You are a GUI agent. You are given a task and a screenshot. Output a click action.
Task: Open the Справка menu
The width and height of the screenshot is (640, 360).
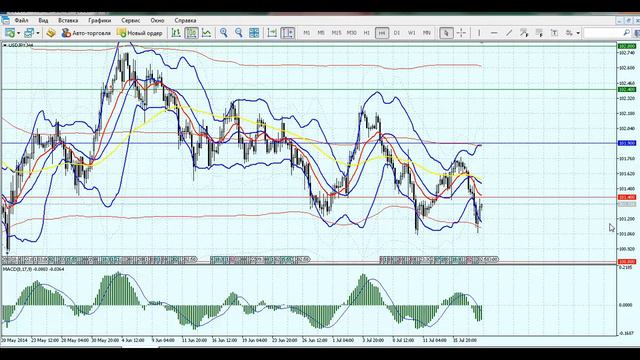click(x=185, y=20)
